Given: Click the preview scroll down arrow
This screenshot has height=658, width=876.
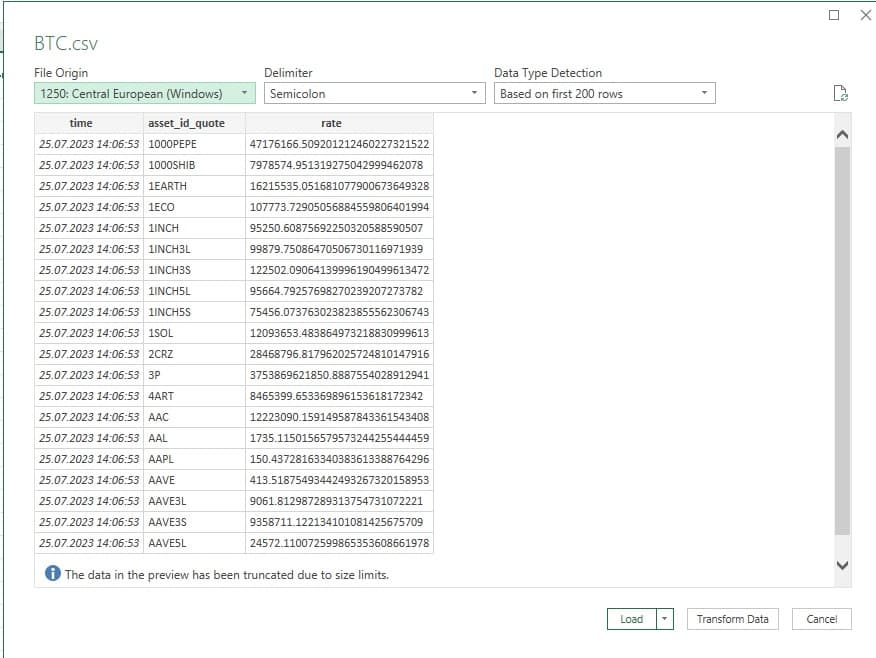Looking at the screenshot, I should tap(842, 565).
